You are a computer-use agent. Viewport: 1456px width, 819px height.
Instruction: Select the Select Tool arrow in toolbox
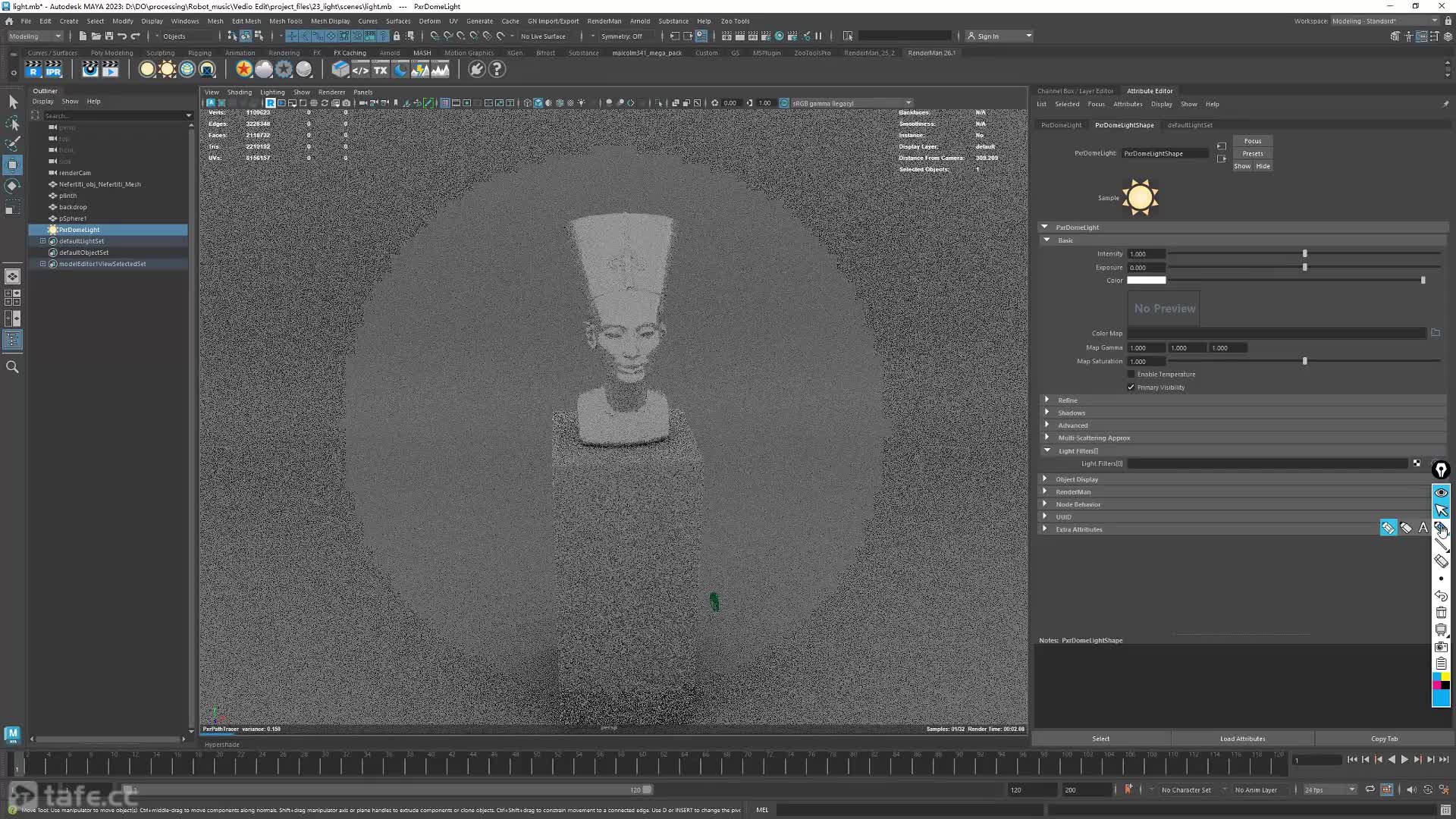click(x=13, y=102)
